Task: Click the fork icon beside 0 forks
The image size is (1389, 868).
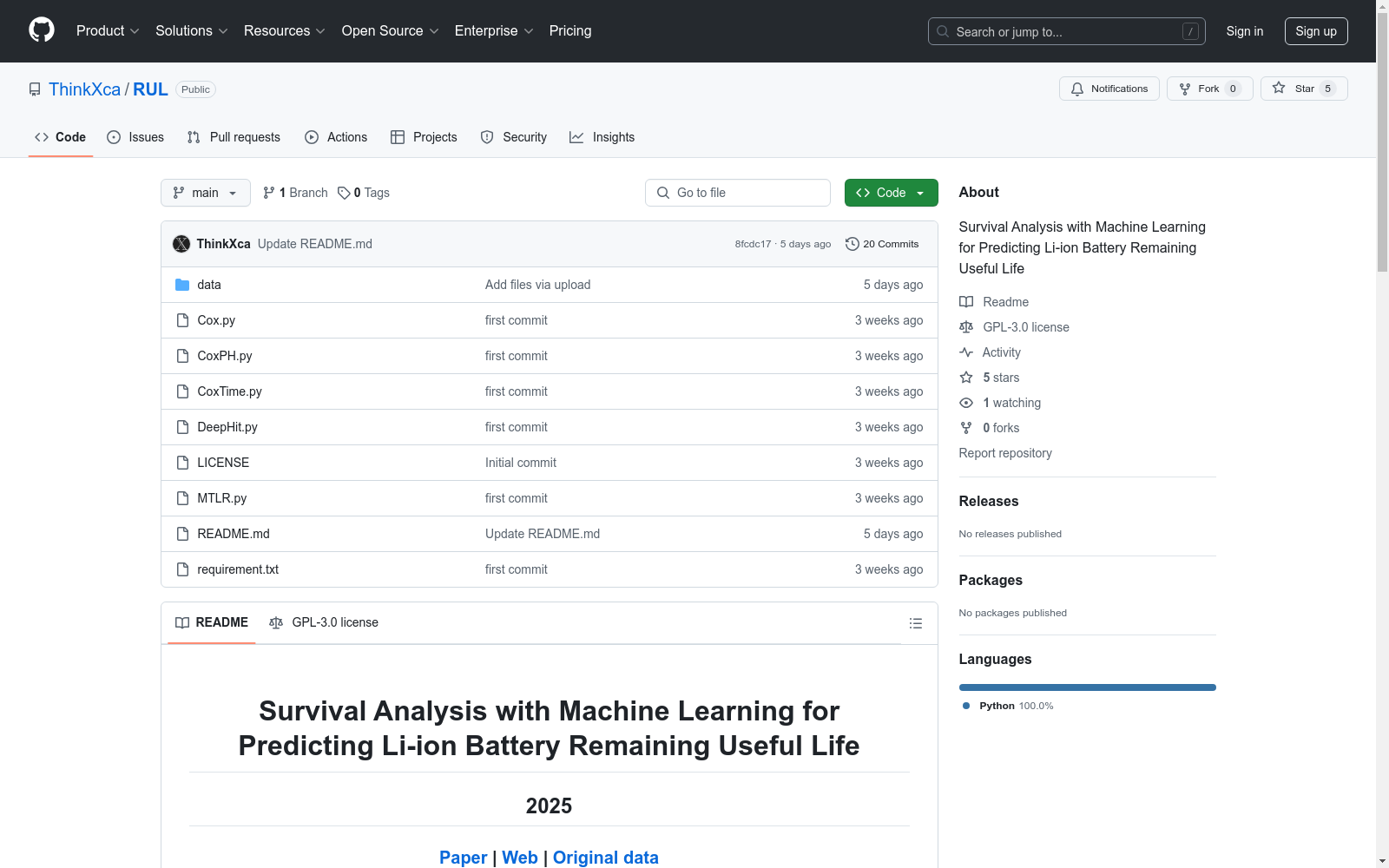Action: coord(966,428)
